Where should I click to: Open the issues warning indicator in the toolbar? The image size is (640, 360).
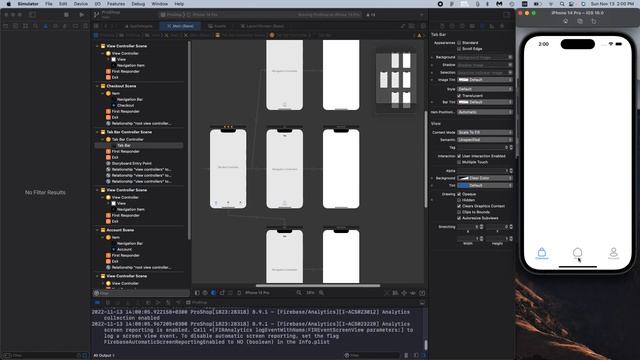coord(371,15)
